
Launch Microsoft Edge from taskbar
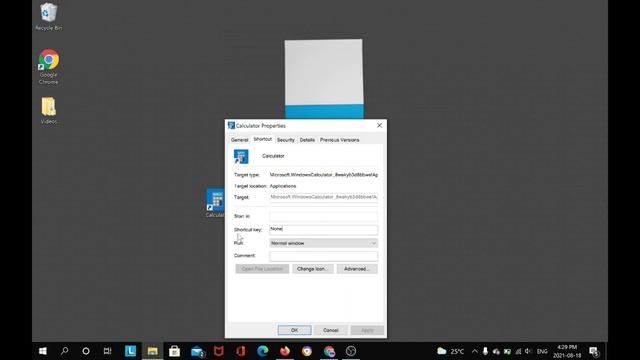(263, 351)
